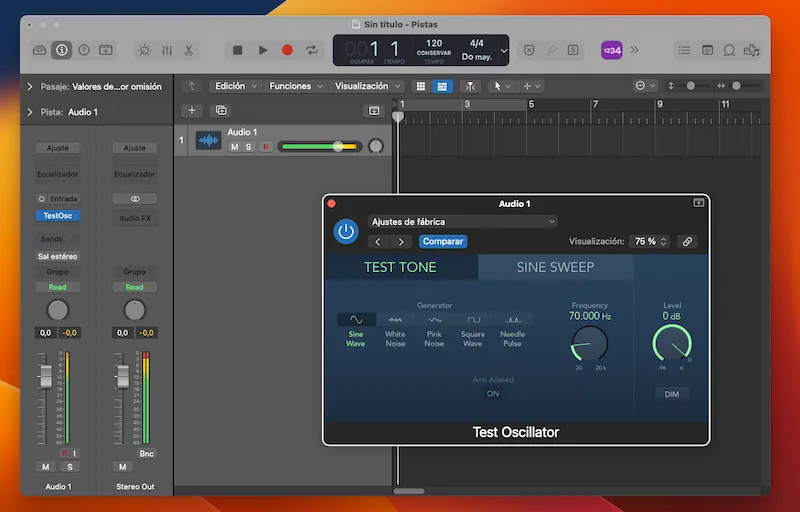
Task: Click the Replace mode X icon
Action: tap(529, 50)
